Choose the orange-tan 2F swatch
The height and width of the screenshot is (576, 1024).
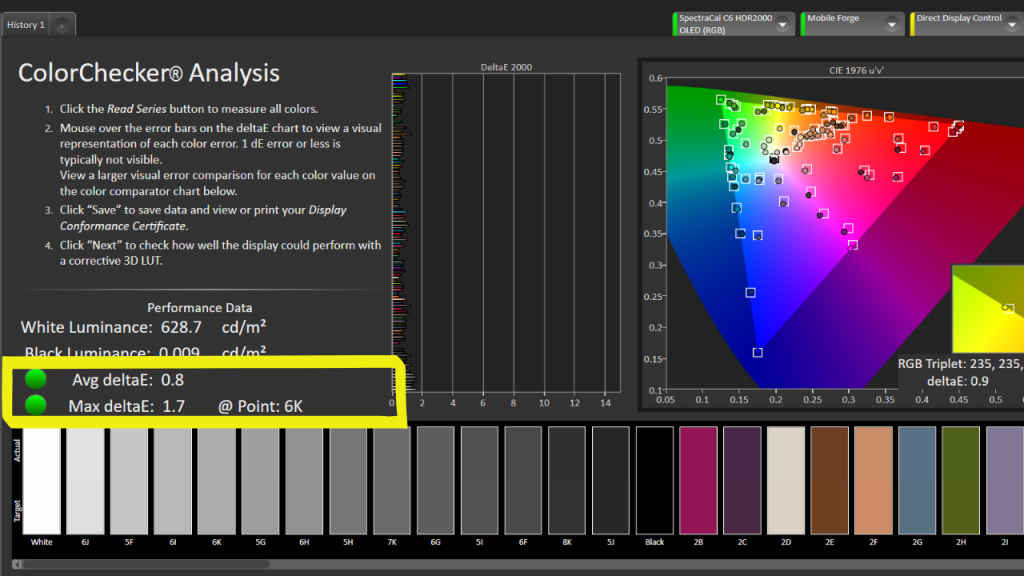(x=873, y=480)
